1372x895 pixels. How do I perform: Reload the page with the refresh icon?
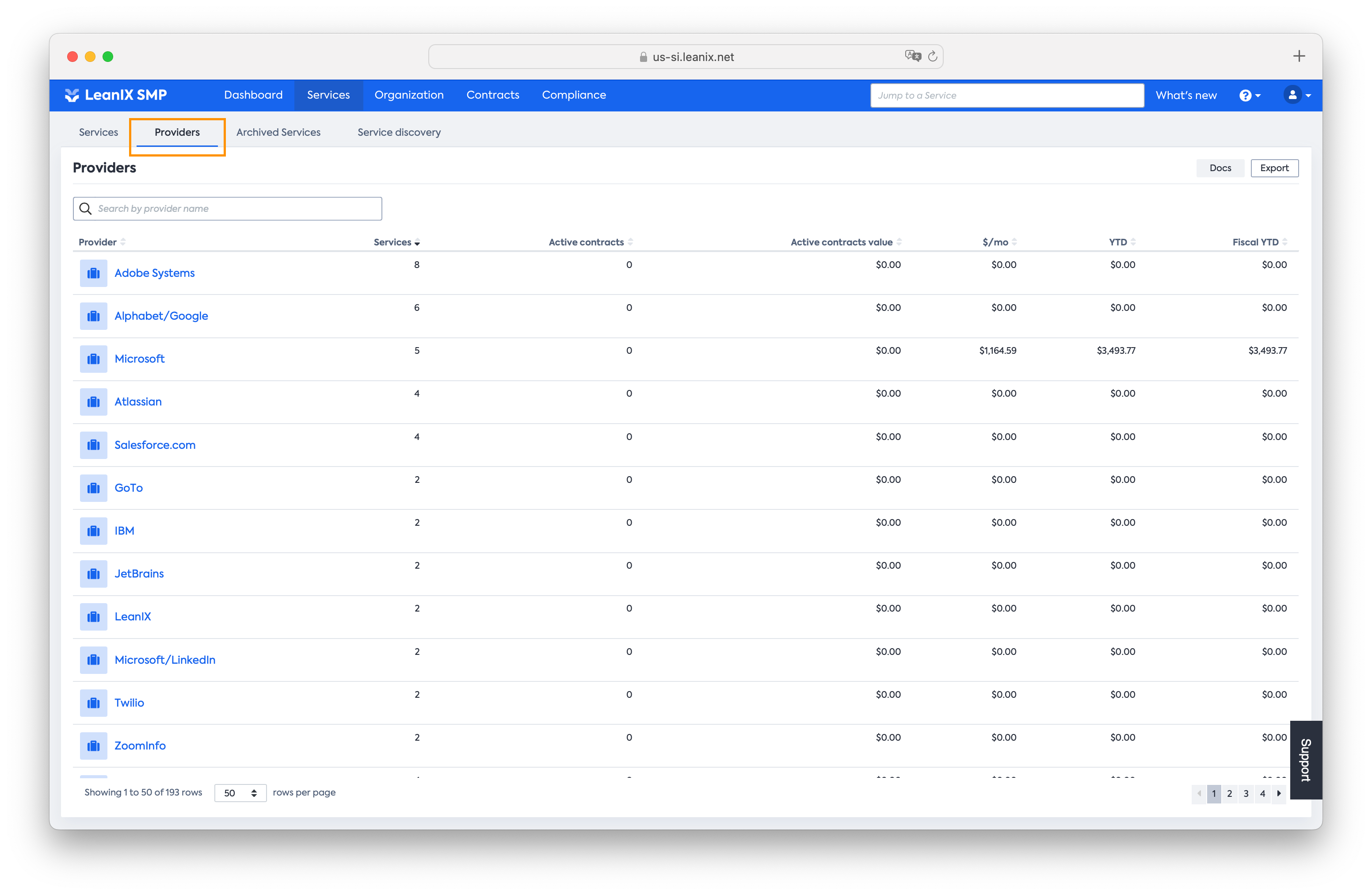(x=933, y=57)
